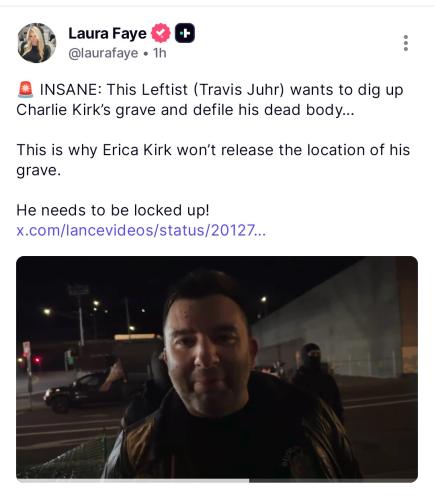Click the black plus subscriber badge
Viewport: 434px width, 500px height.
click(185, 33)
